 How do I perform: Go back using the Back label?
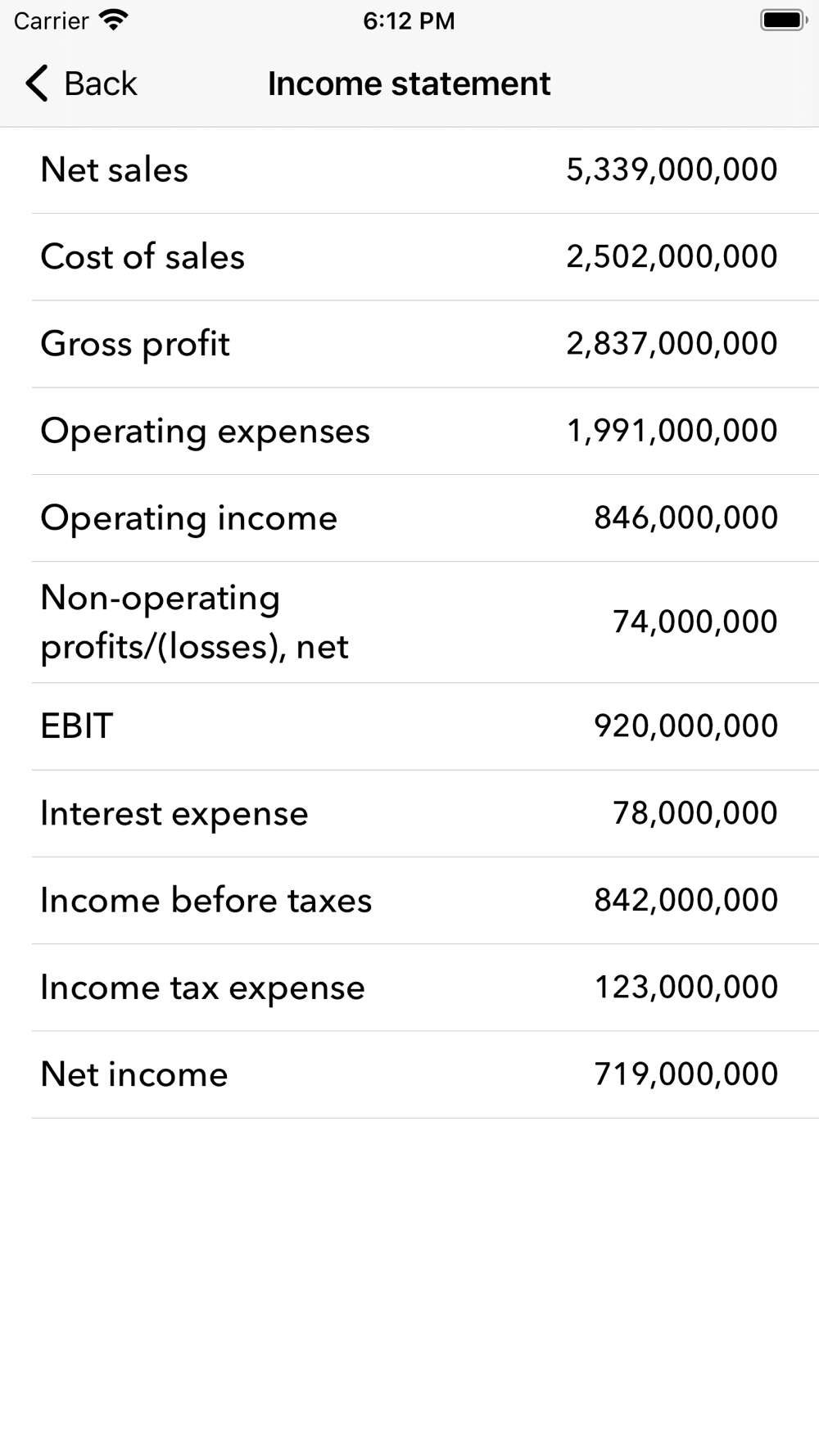pyautogui.click(x=100, y=84)
